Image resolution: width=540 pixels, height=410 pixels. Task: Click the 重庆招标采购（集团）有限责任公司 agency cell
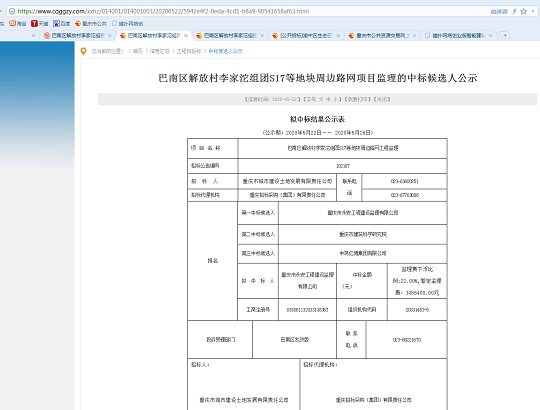287,195
